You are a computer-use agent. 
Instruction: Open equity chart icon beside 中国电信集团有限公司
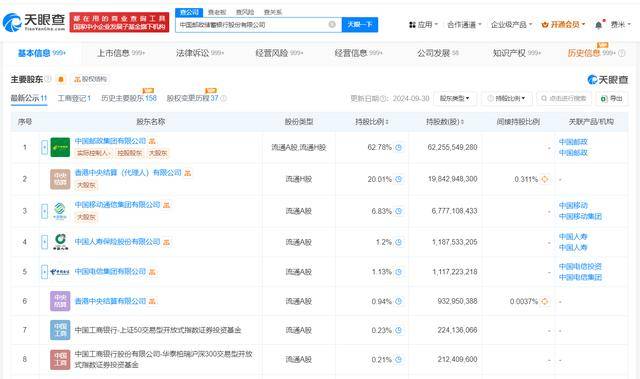[x=152, y=272]
